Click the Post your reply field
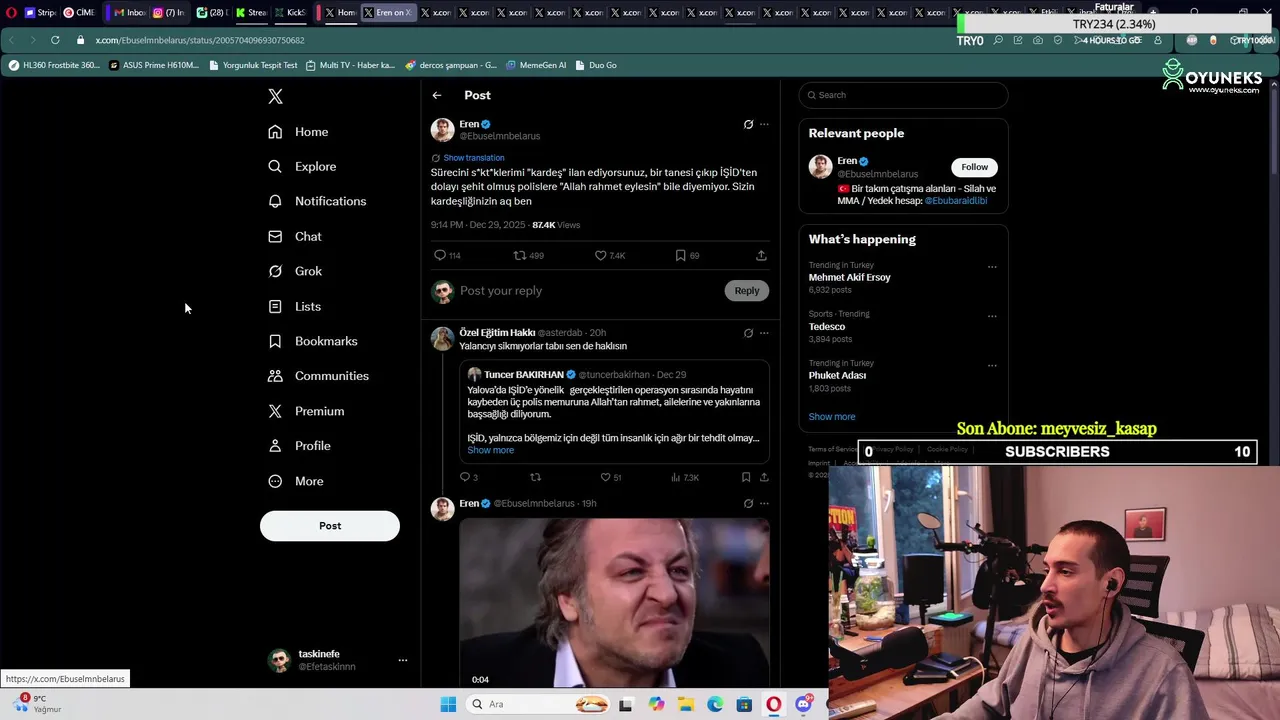 pyautogui.click(x=588, y=291)
